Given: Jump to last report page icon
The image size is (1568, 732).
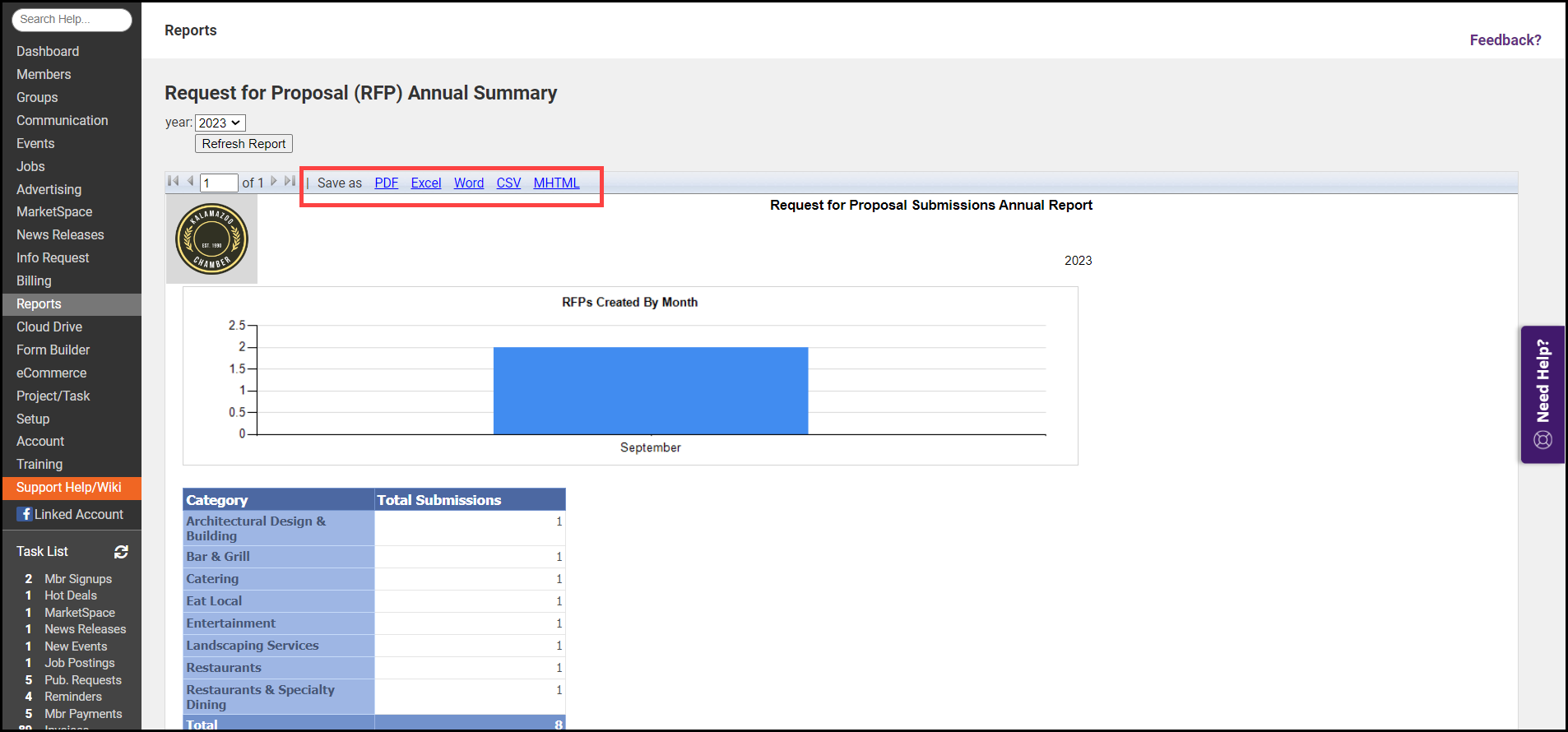Looking at the screenshot, I should tap(290, 182).
